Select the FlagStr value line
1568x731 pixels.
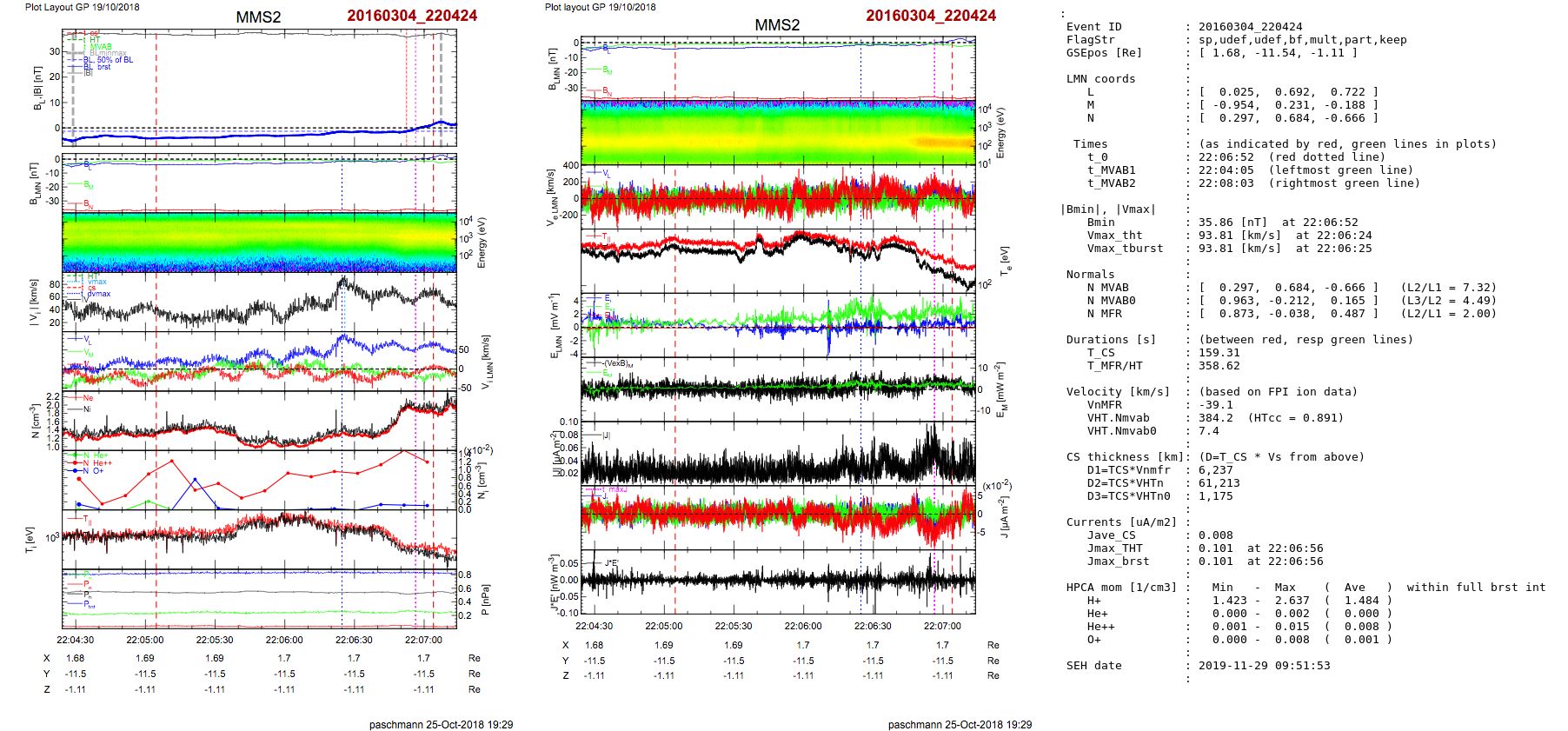pyautogui.click(x=1302, y=40)
